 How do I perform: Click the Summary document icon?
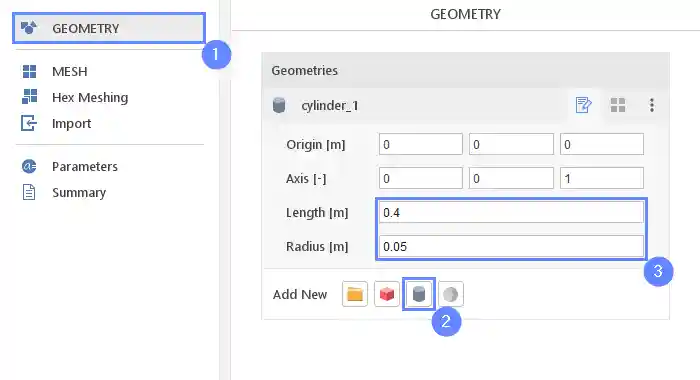tap(29, 192)
